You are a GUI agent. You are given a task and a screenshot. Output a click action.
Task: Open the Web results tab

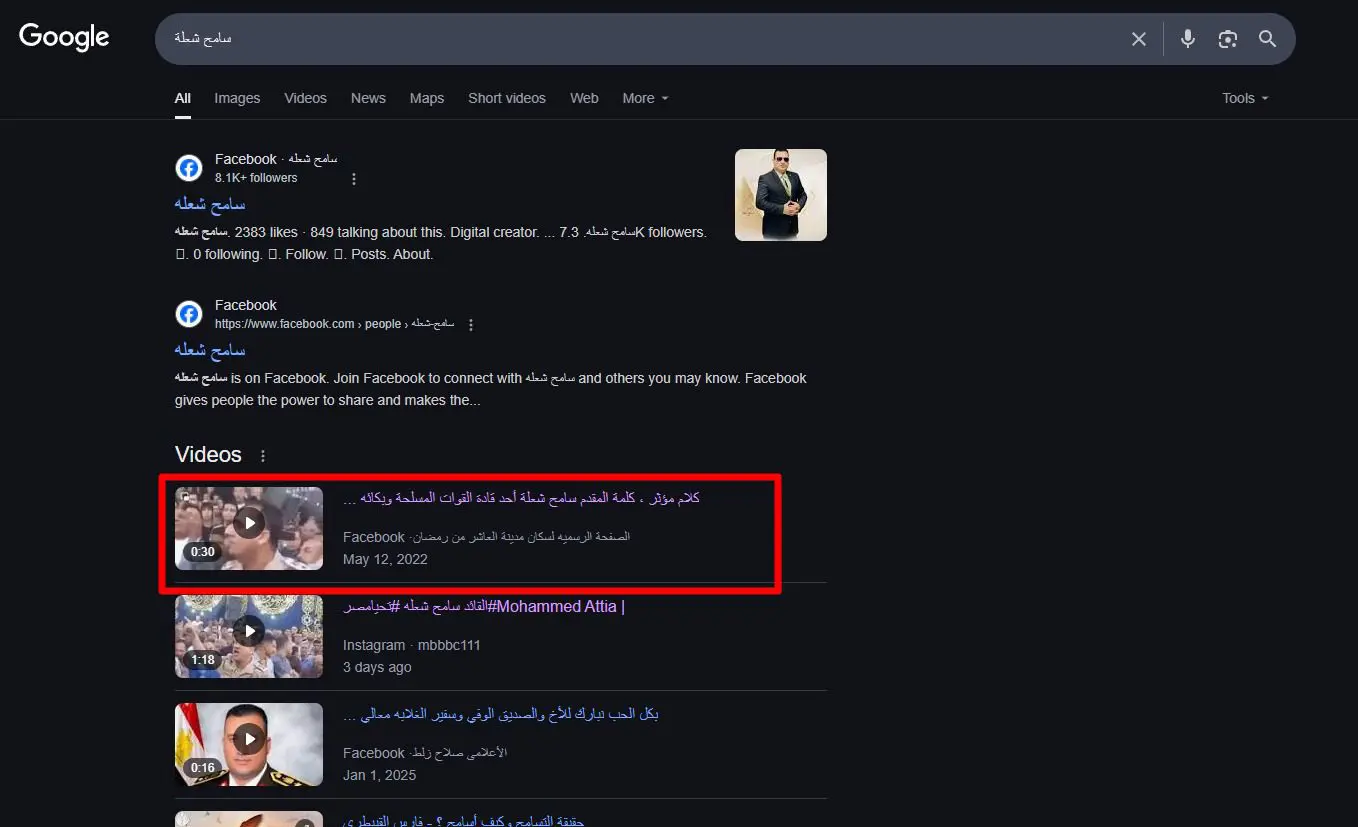tap(584, 98)
